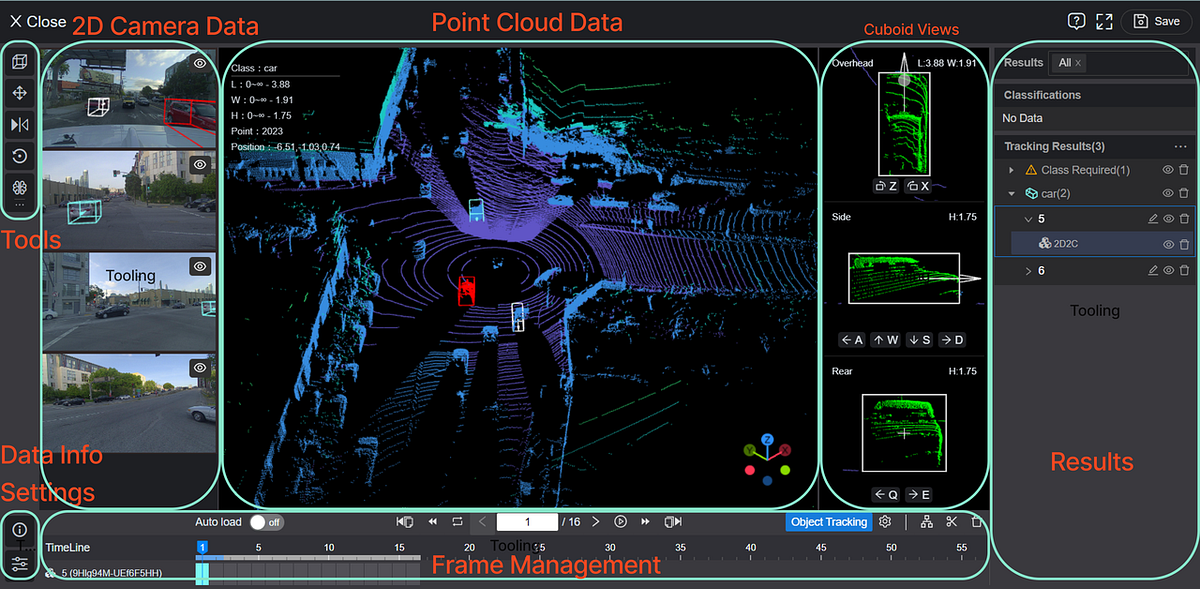
Task: Select the pan/move tool in the left toolbar
Action: (21, 92)
